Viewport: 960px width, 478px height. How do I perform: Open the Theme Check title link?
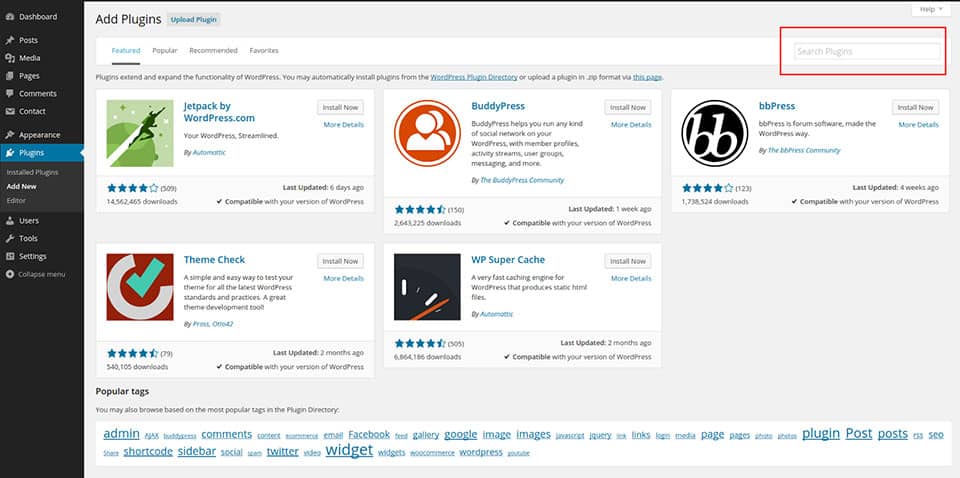[x=214, y=260]
